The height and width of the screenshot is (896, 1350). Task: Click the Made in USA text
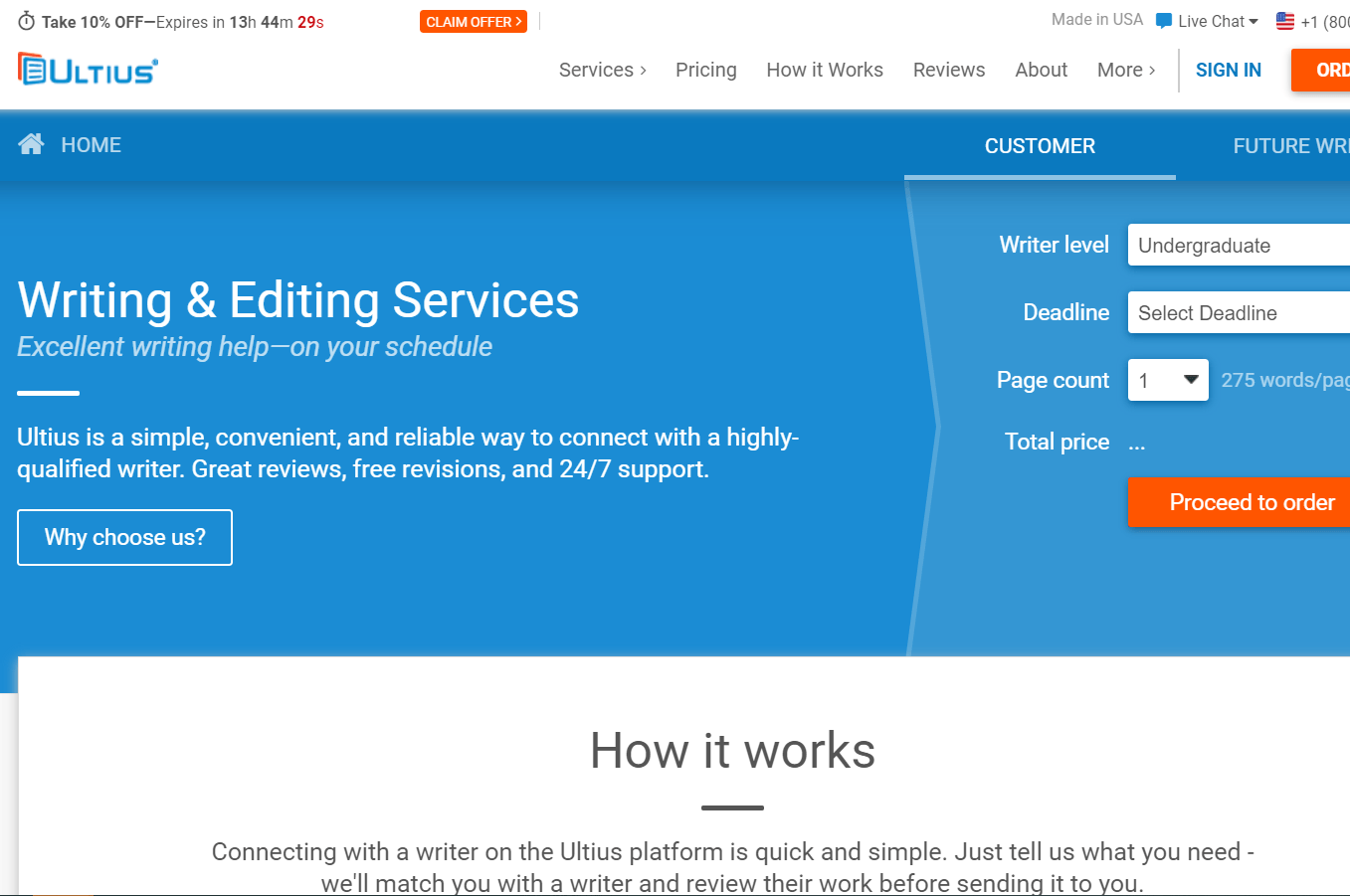coord(1097,20)
